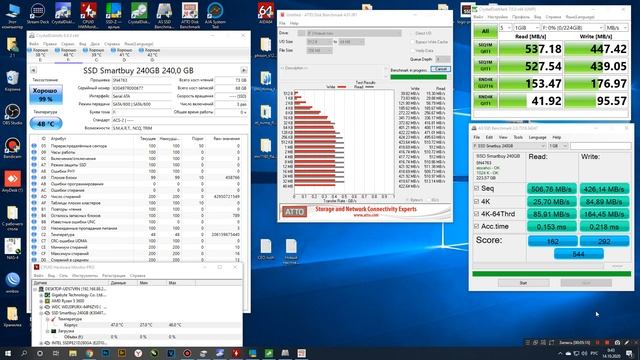Screen dimensions: 640x360
Task: Open MB/s unit dropdown in CrystalDiskMark
Action: [616, 28]
